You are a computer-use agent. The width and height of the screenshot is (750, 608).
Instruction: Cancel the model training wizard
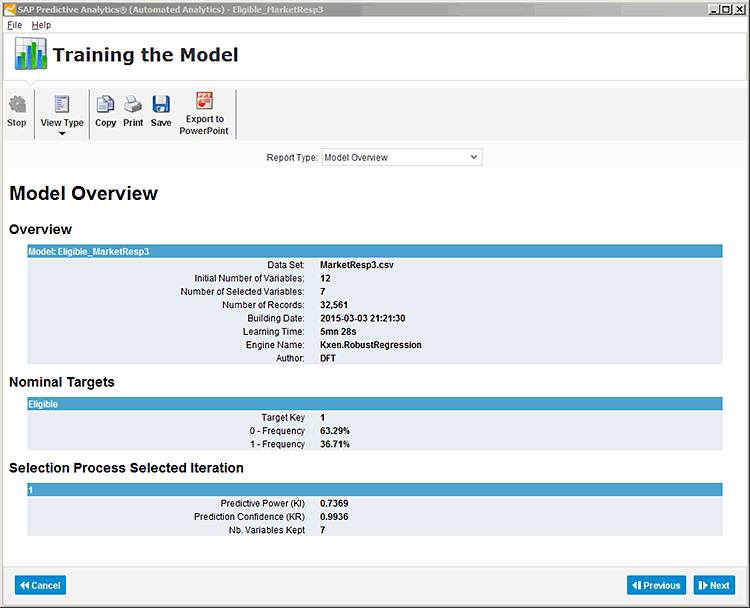(40, 585)
